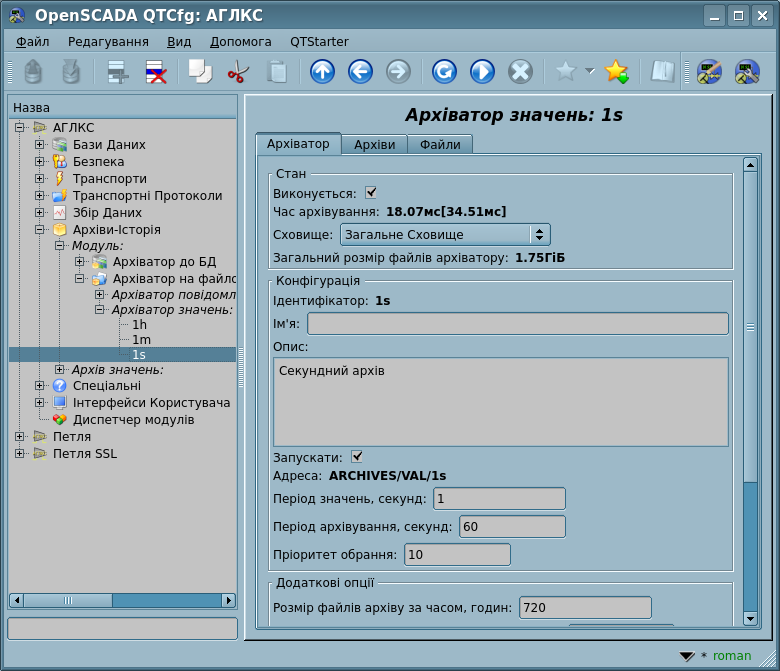This screenshot has height=671, width=780.
Task: Click the Copy item toolbar icon
Action: coord(200,72)
